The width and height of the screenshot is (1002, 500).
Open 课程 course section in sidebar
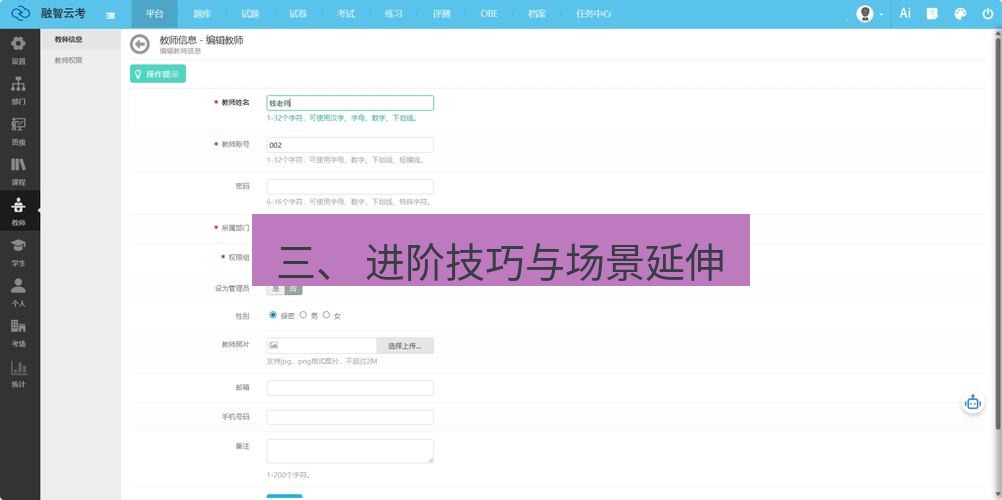click(x=19, y=171)
